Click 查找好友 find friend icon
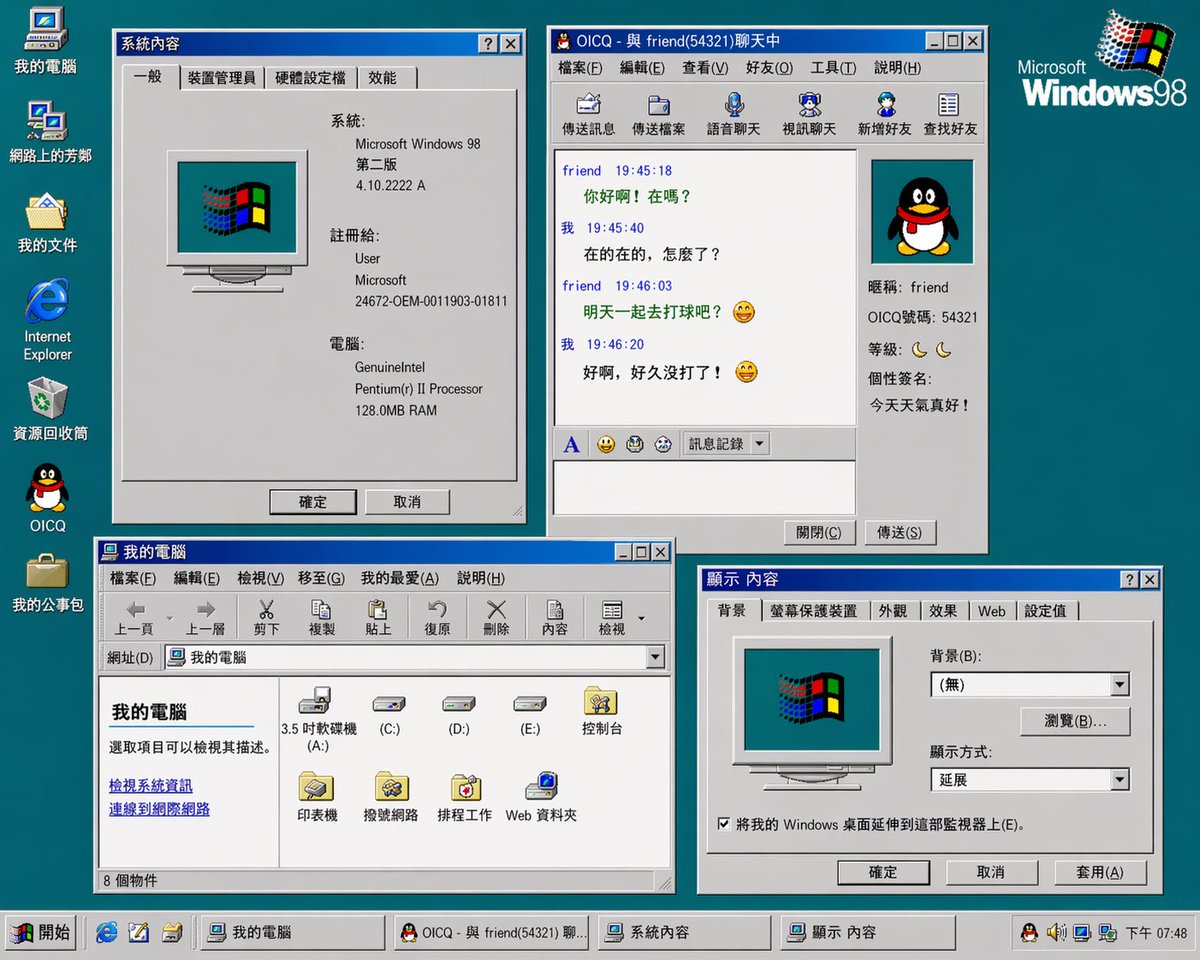1200x960 pixels. tap(950, 114)
